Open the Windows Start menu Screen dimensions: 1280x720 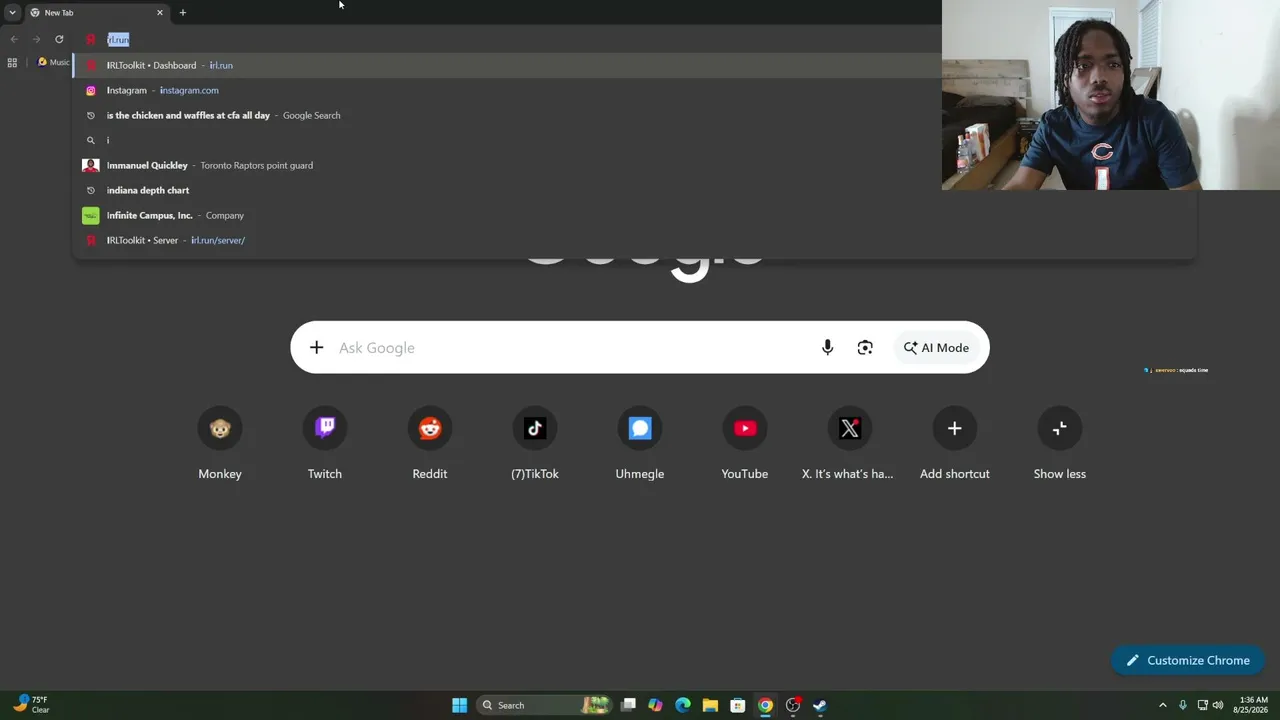[x=459, y=705]
